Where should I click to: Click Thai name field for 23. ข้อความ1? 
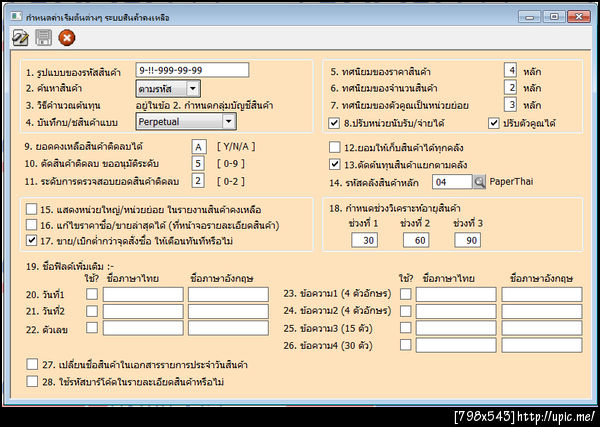(x=456, y=295)
